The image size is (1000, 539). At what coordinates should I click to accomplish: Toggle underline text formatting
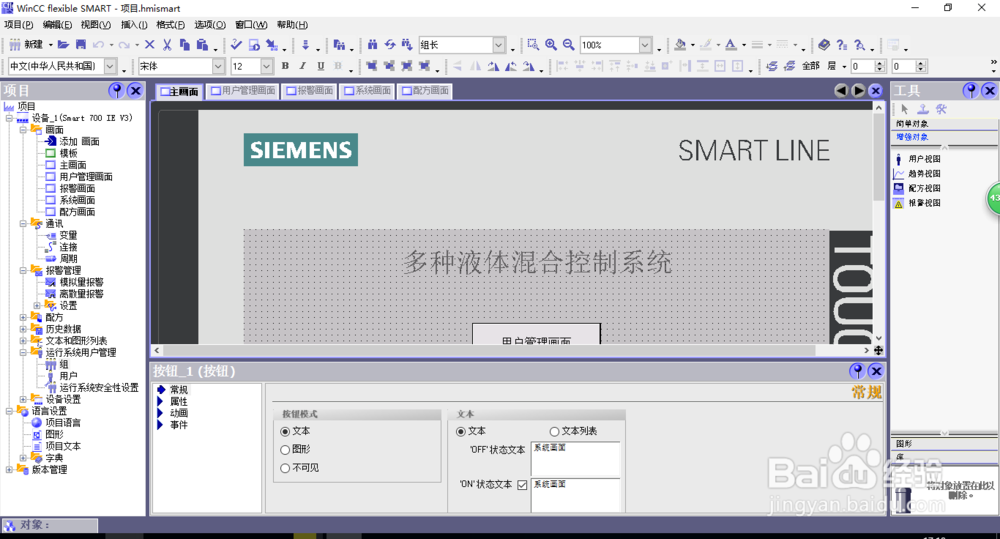(x=320, y=66)
